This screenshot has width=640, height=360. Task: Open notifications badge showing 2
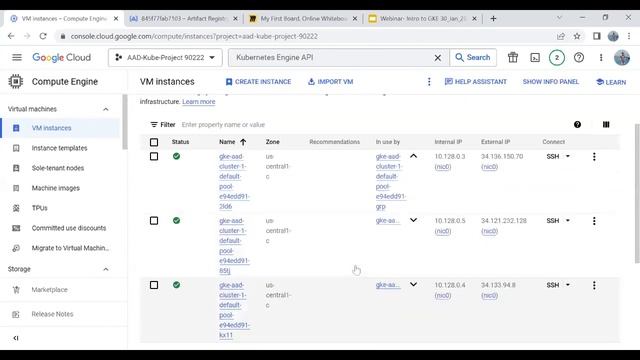tap(557, 58)
